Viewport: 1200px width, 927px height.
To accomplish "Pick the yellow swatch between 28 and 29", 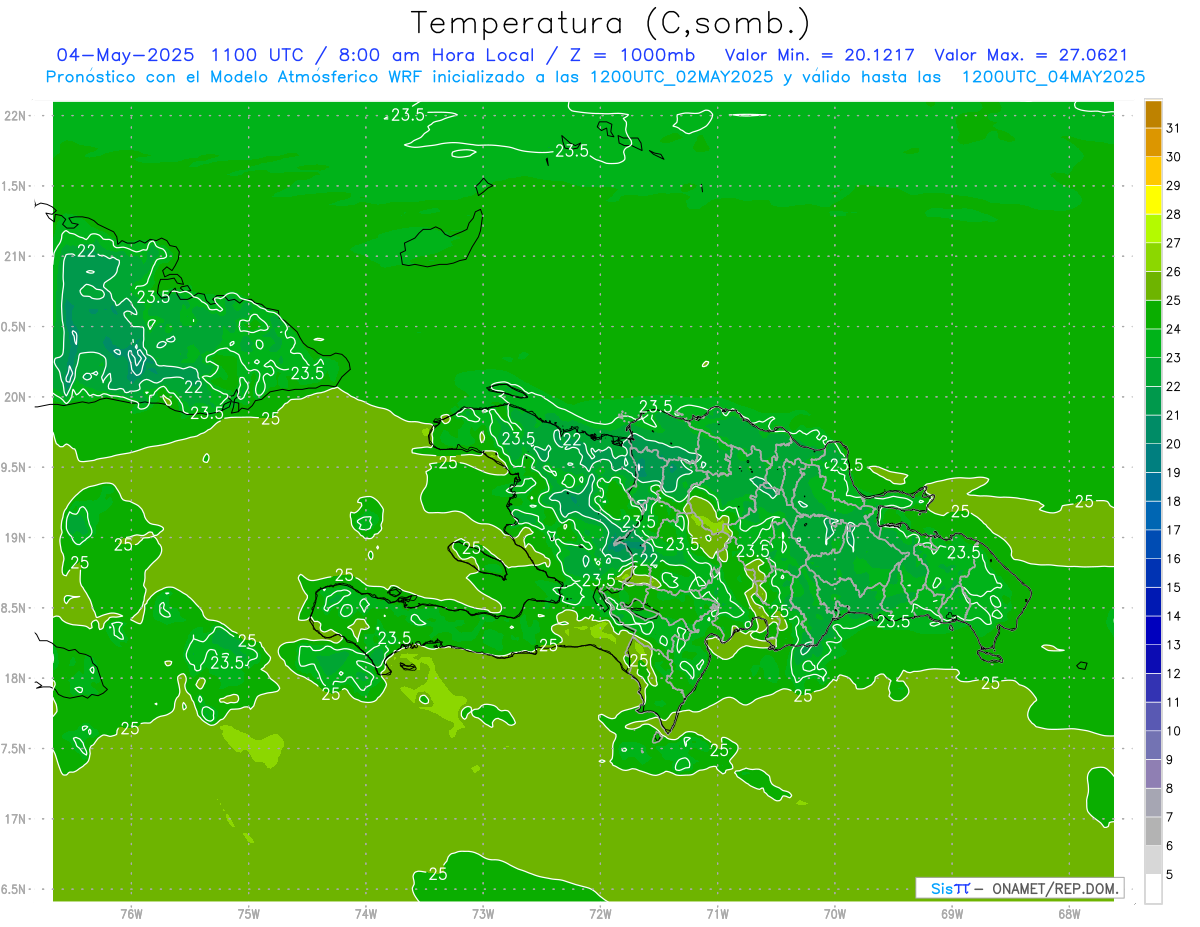I will coord(1153,200).
